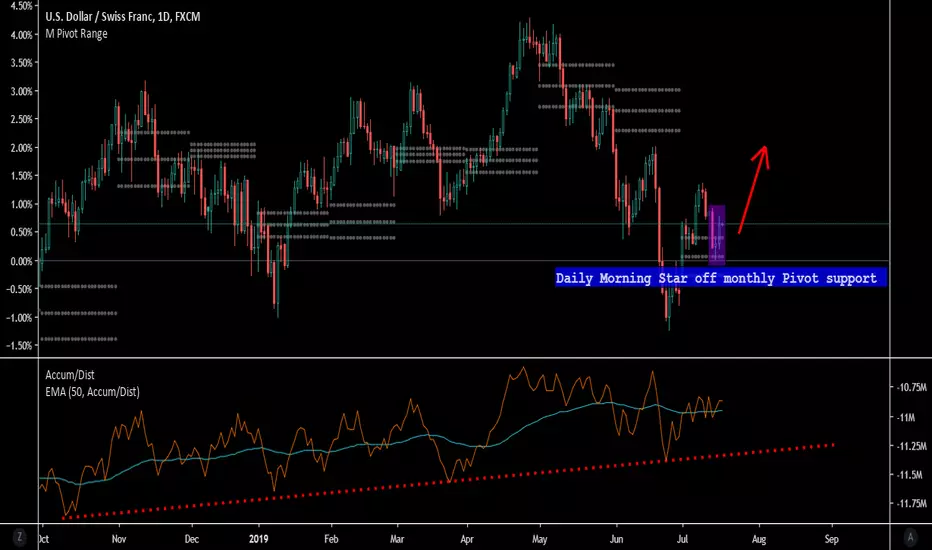932x550 pixels.
Task: Click the -11.25M volume scale label
Action: tap(911, 446)
